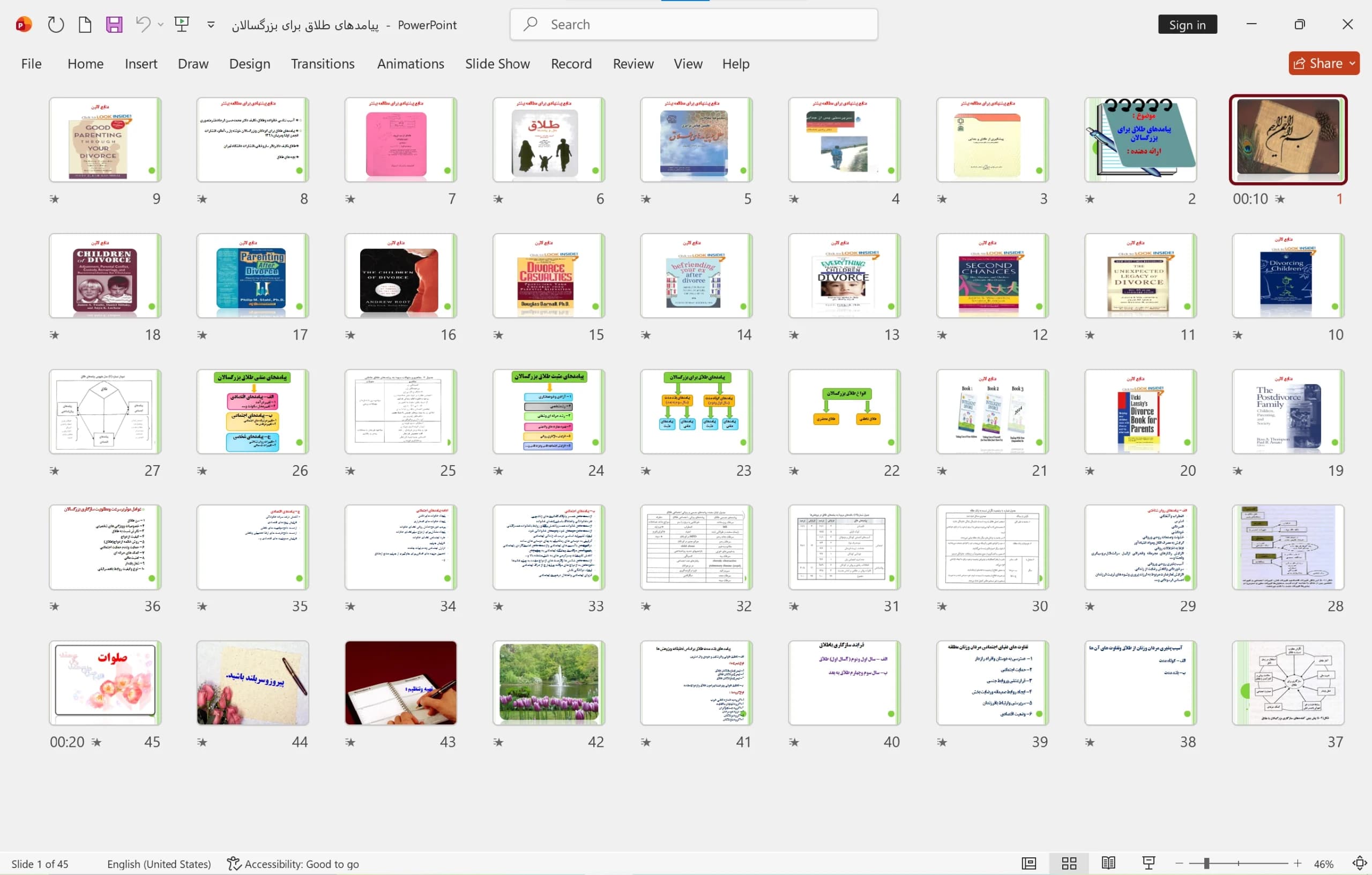The width and height of the screenshot is (1372, 875).
Task: Start slide show from beginning icon
Action: [x=182, y=25]
